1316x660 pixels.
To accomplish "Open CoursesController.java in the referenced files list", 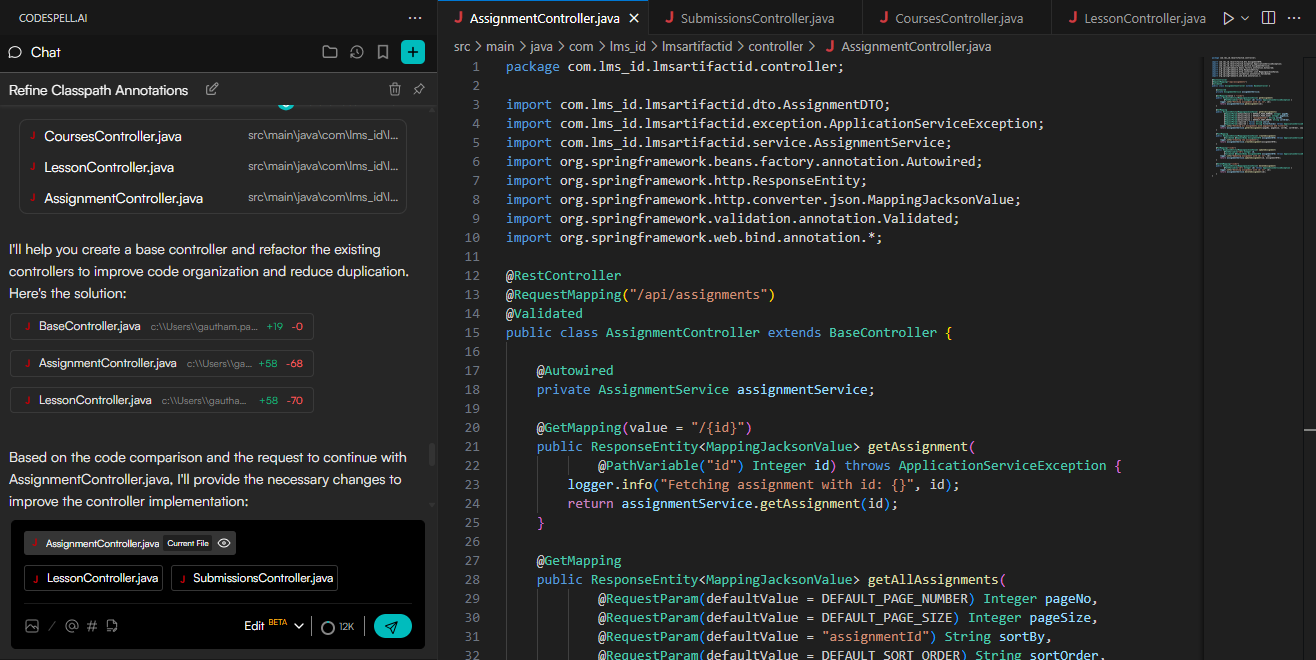I will (213, 136).
